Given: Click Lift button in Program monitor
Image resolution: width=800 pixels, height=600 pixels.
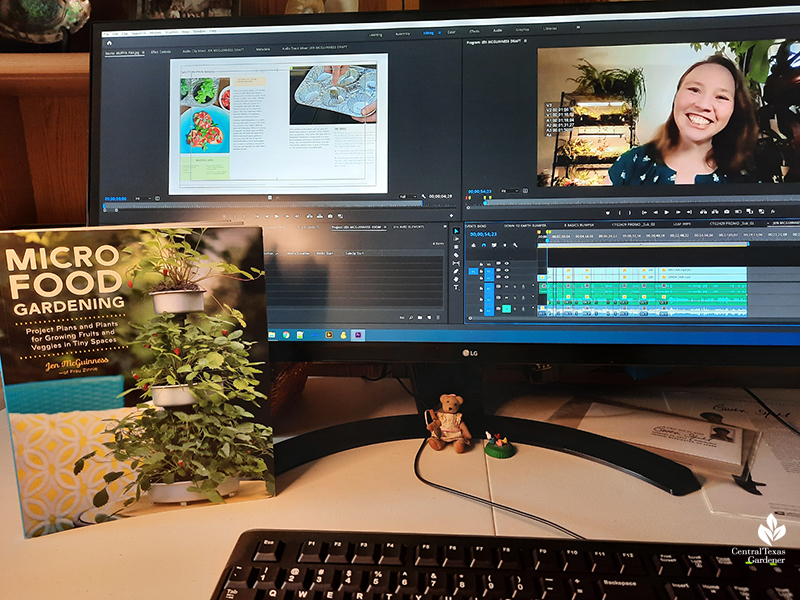Looking at the screenshot, I should pos(703,212).
